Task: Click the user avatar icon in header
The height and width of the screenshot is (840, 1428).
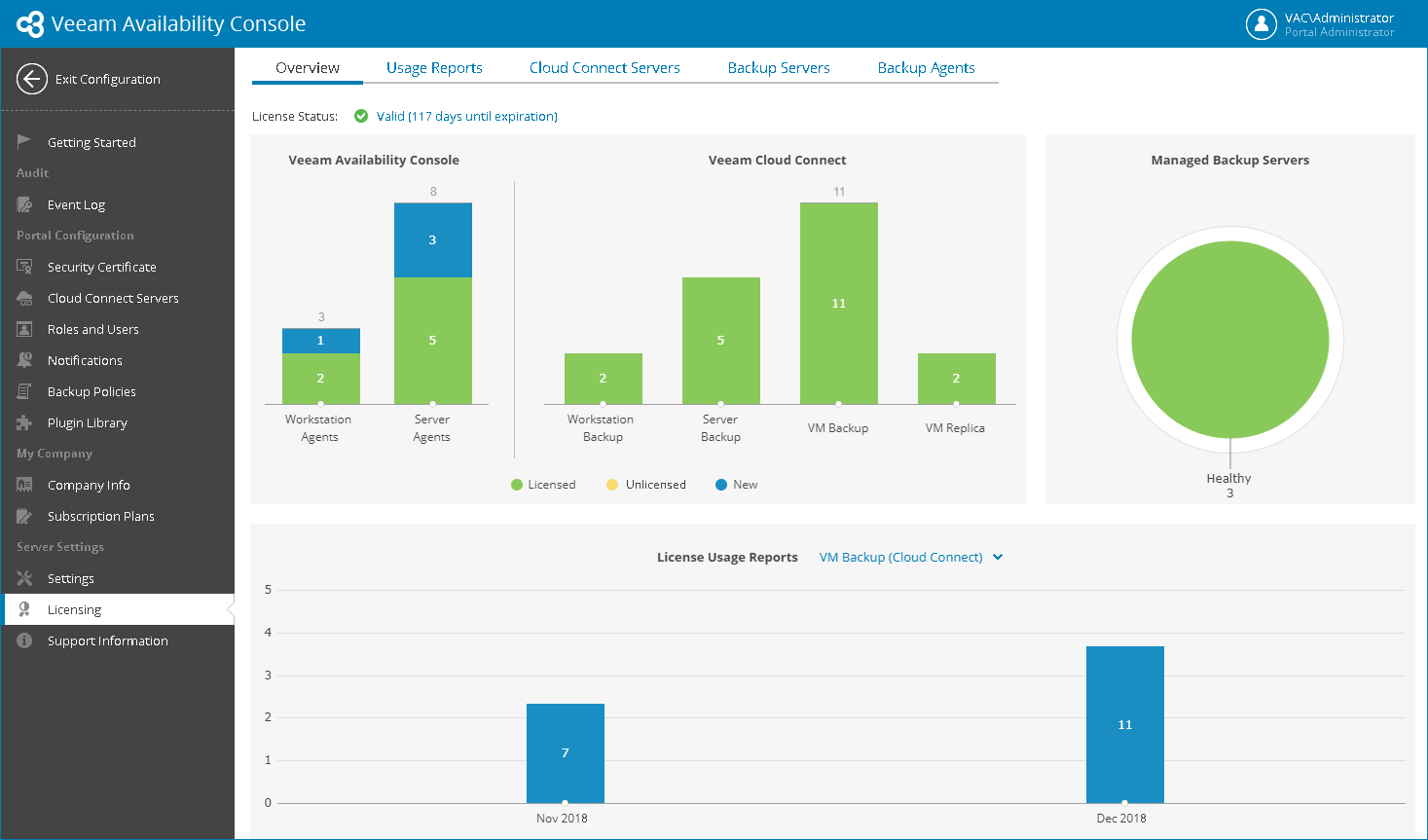Action: coord(1262,24)
